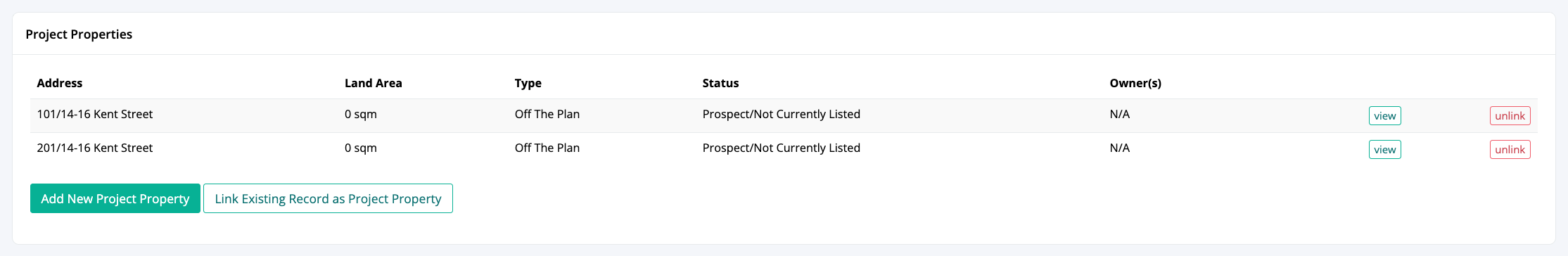Select the Type column header
This screenshot has height=256, width=1568.
click(528, 83)
